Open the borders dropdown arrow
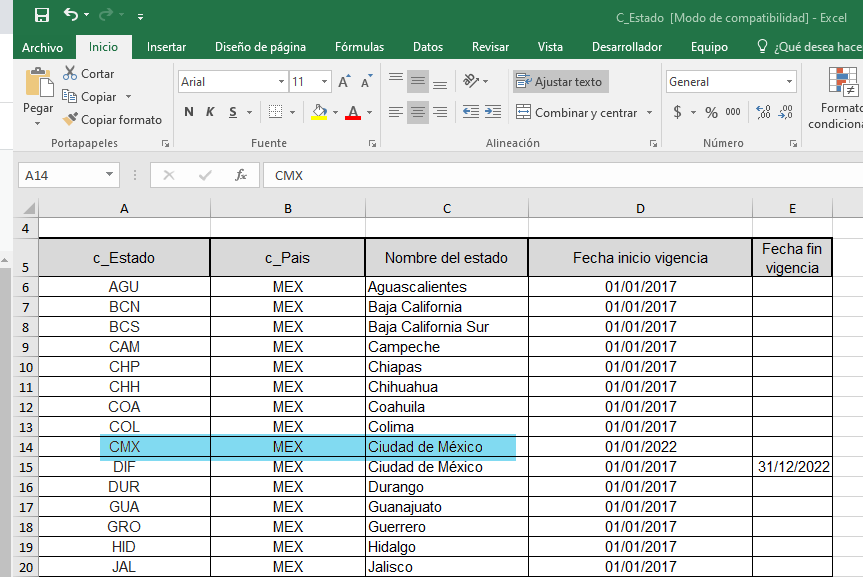863x577 pixels. pyautogui.click(x=293, y=112)
